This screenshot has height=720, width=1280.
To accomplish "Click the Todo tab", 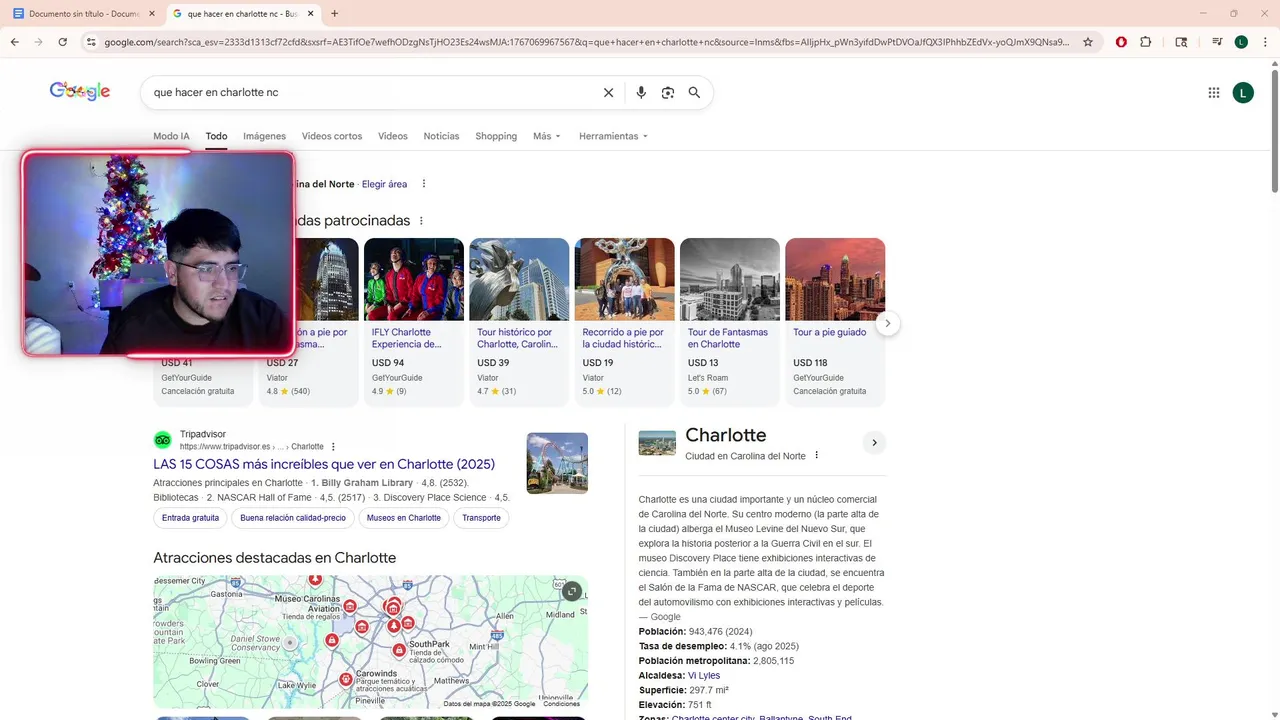I will (216, 136).
